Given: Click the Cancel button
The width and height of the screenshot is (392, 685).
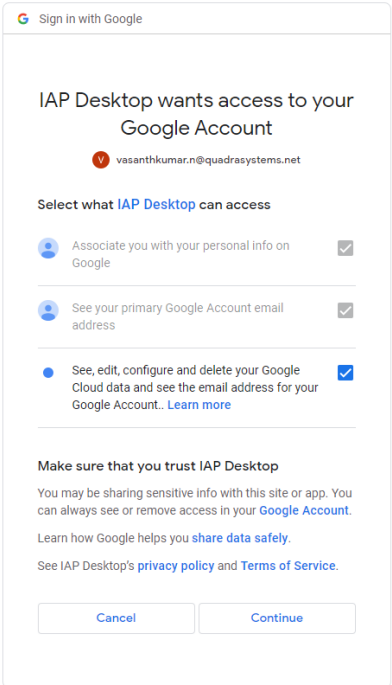Looking at the screenshot, I should click(x=116, y=618).
